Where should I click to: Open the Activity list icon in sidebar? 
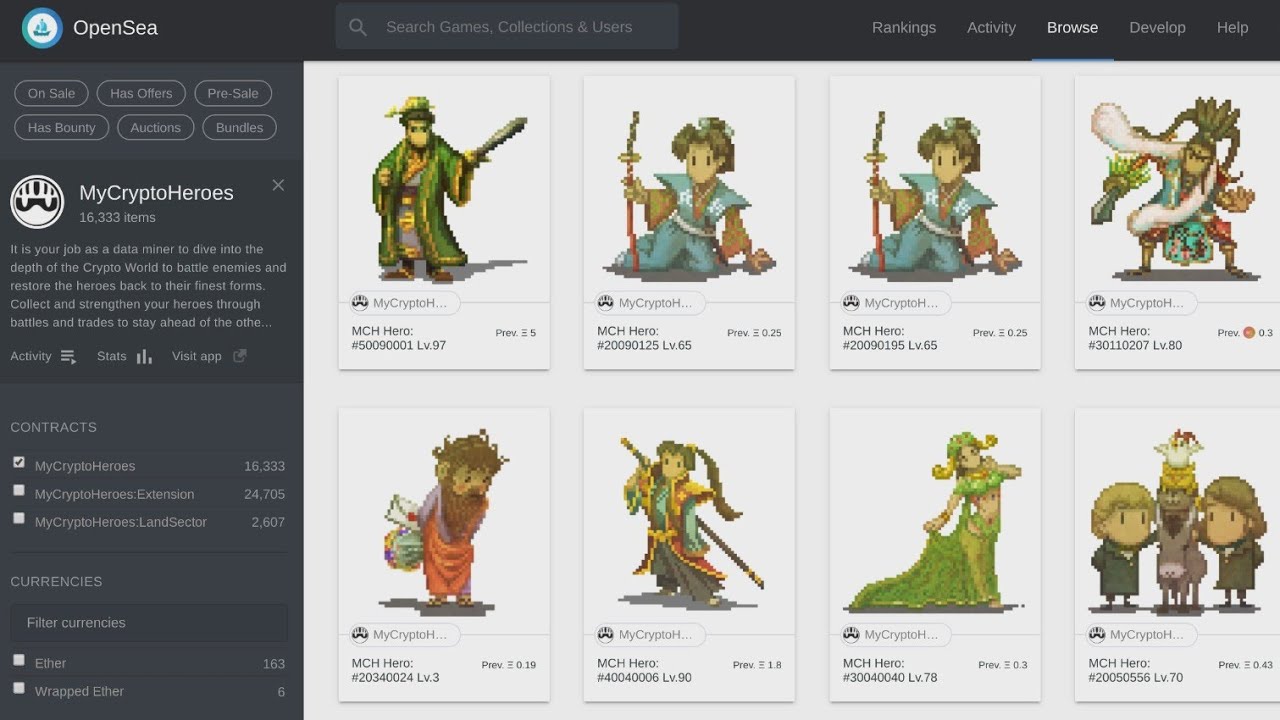pyautogui.click(x=68, y=357)
